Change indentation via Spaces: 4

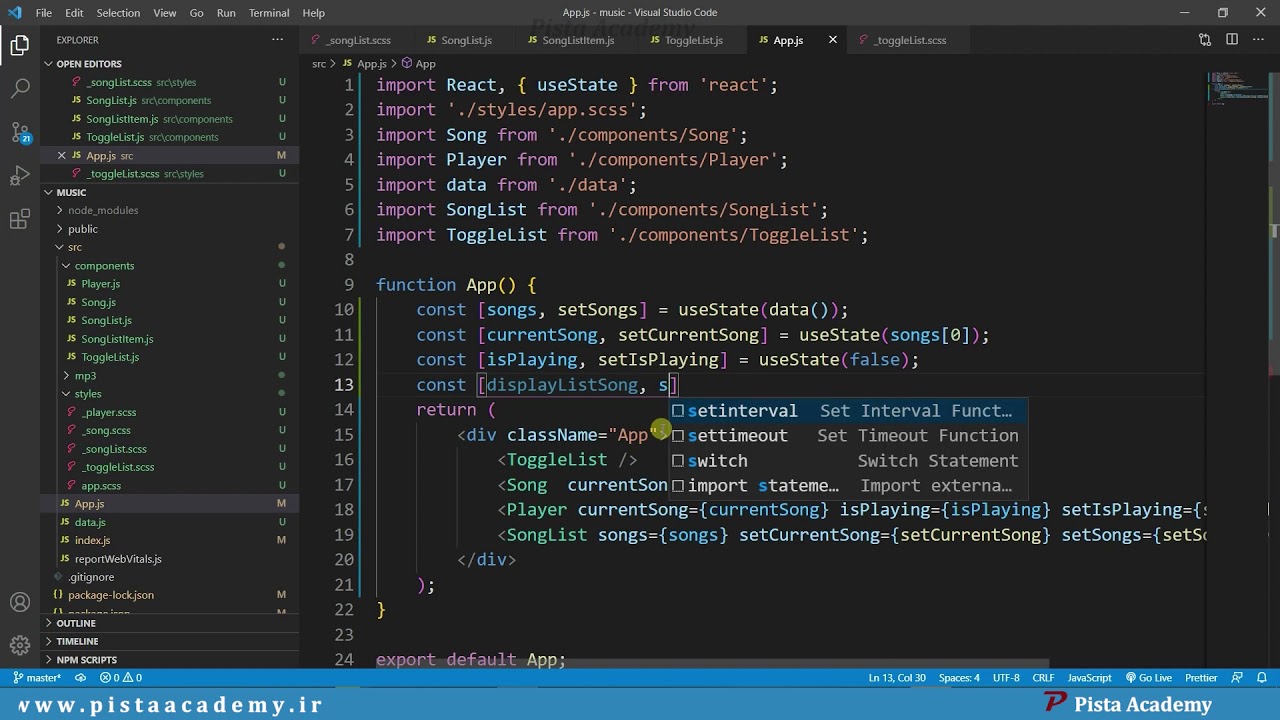(959, 678)
